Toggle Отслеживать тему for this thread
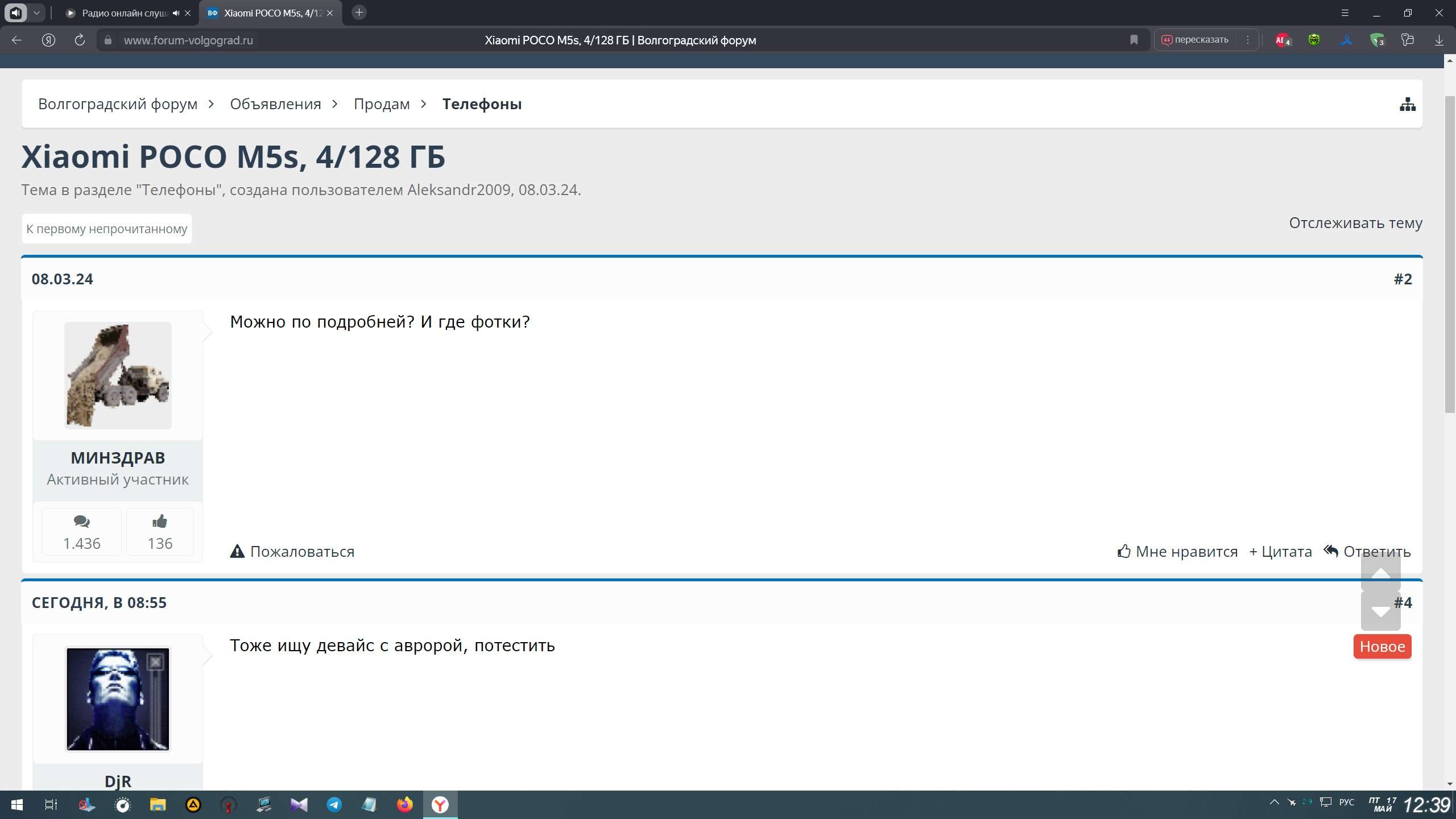 coord(1355,223)
